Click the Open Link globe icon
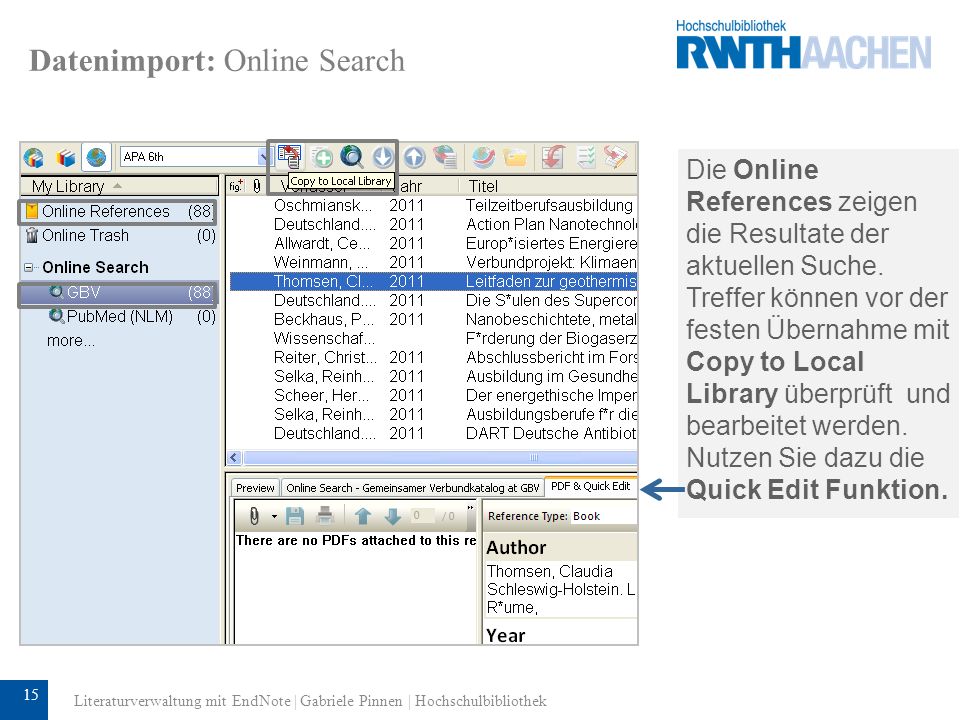This screenshot has height=720, width=960. pos(484,157)
